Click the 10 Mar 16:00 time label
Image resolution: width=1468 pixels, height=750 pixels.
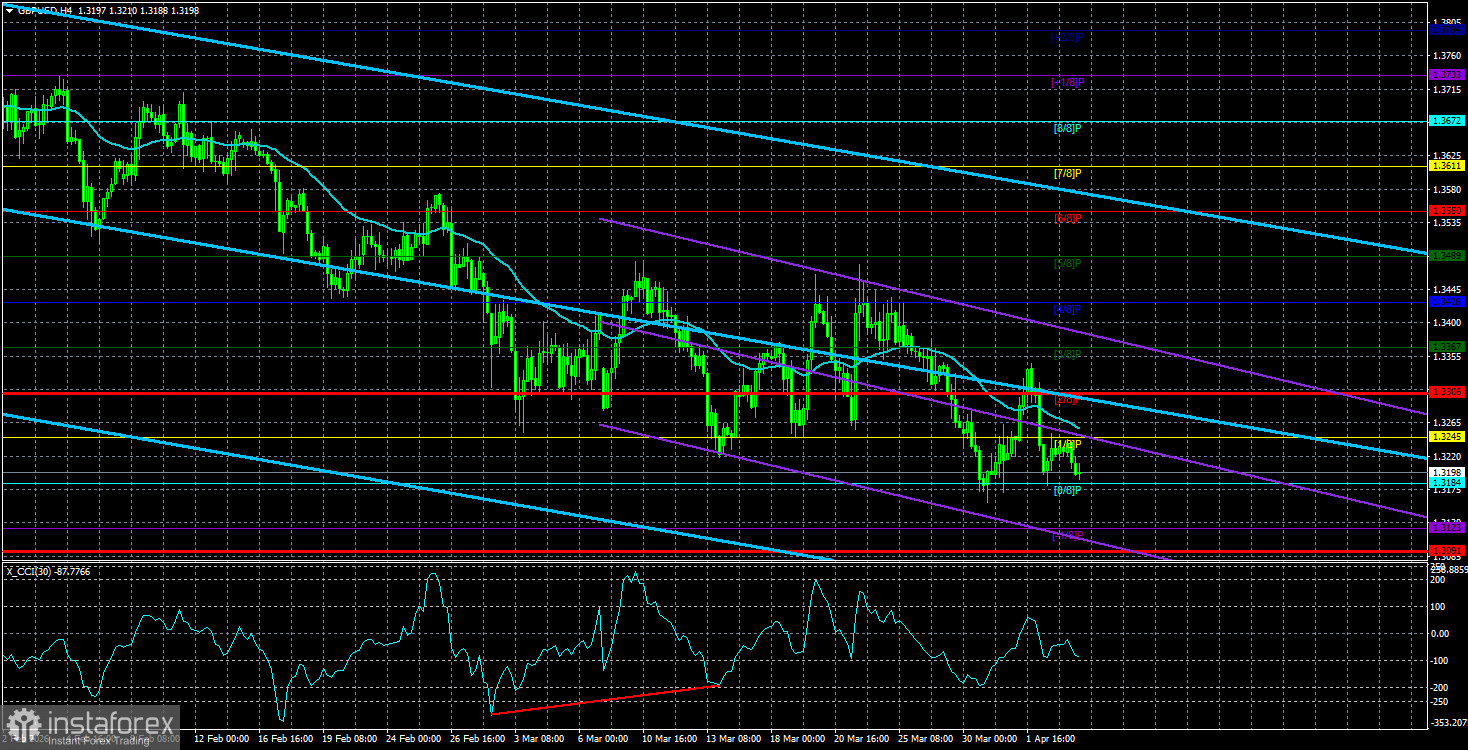(x=669, y=739)
